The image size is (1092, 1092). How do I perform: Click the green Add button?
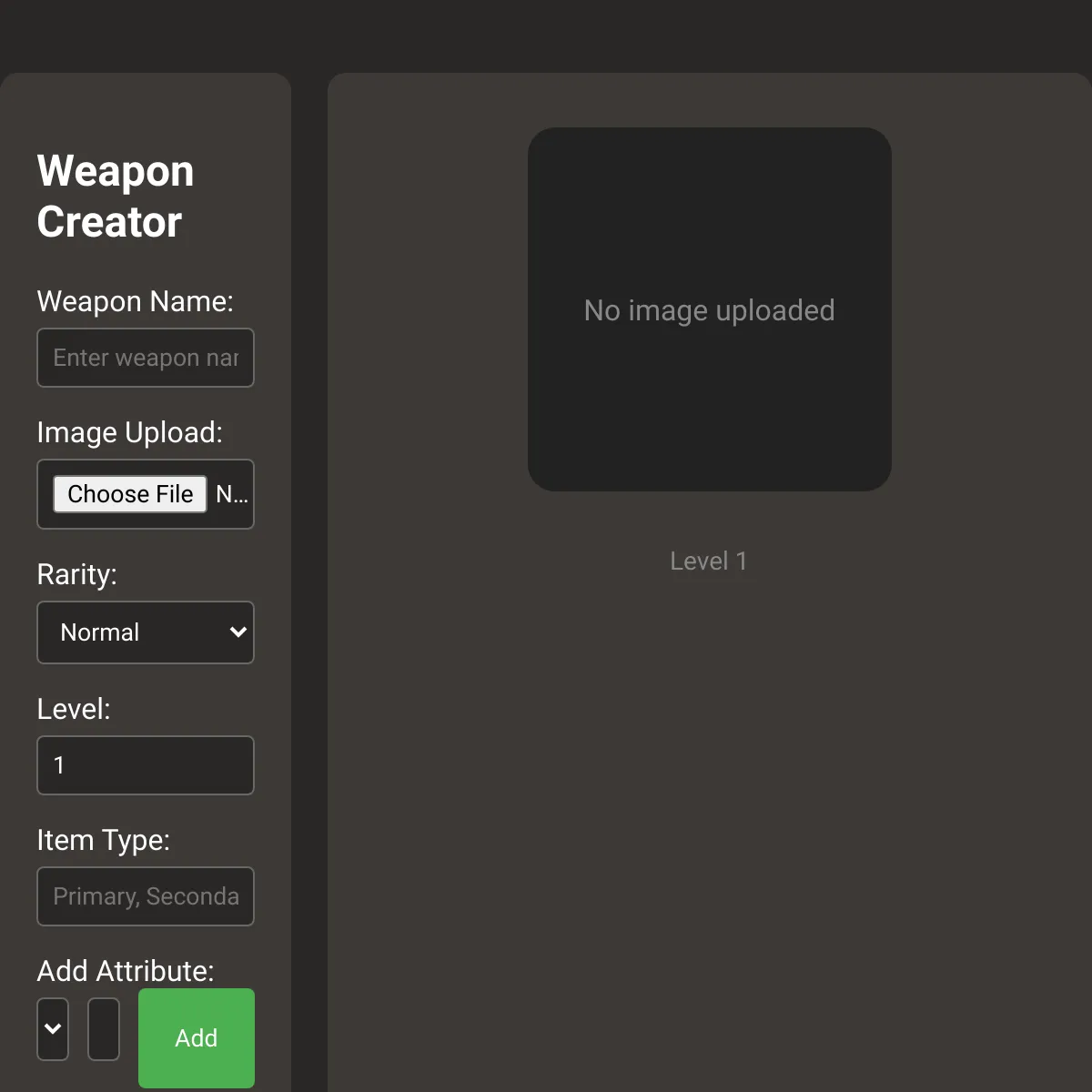pyautogui.click(x=197, y=1038)
